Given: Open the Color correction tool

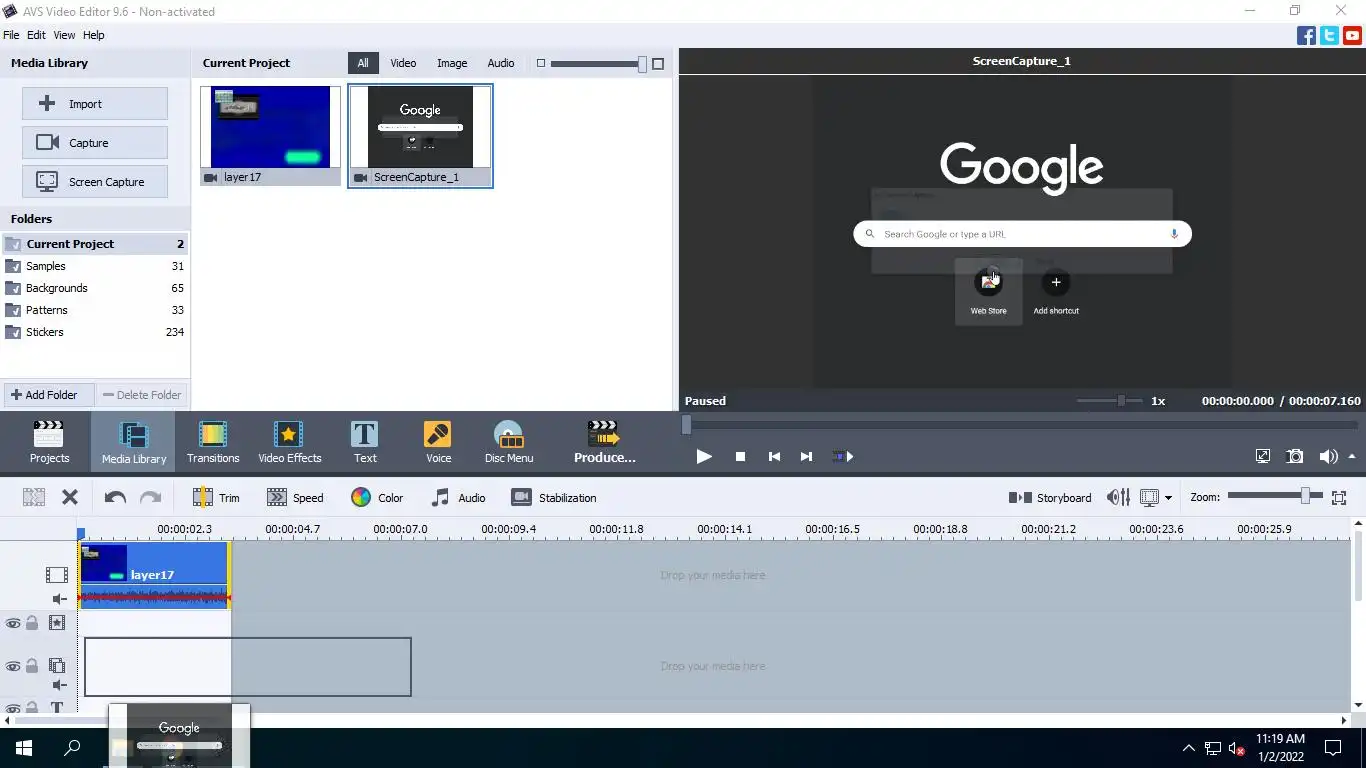Looking at the screenshot, I should (x=377, y=497).
